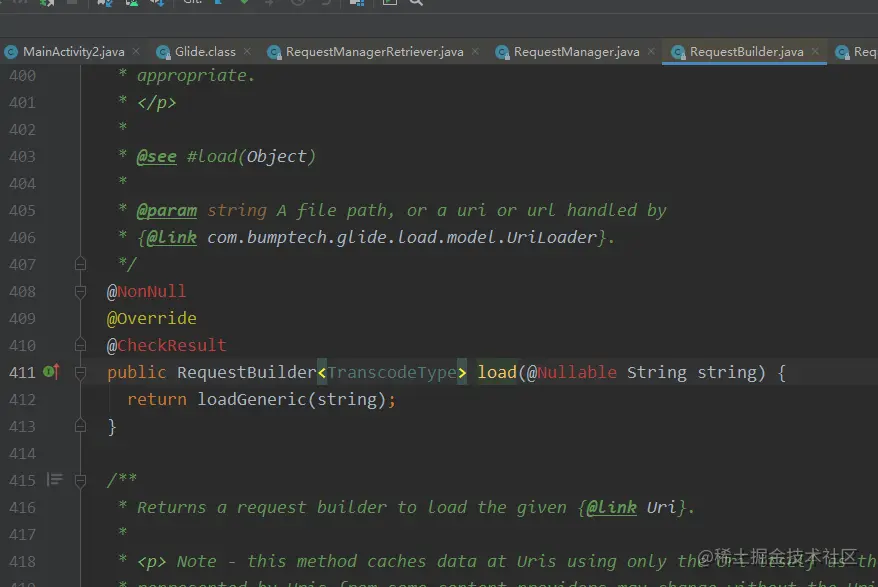Click the closing brace on line 413
This screenshot has width=878, height=587.
[x=111, y=427]
